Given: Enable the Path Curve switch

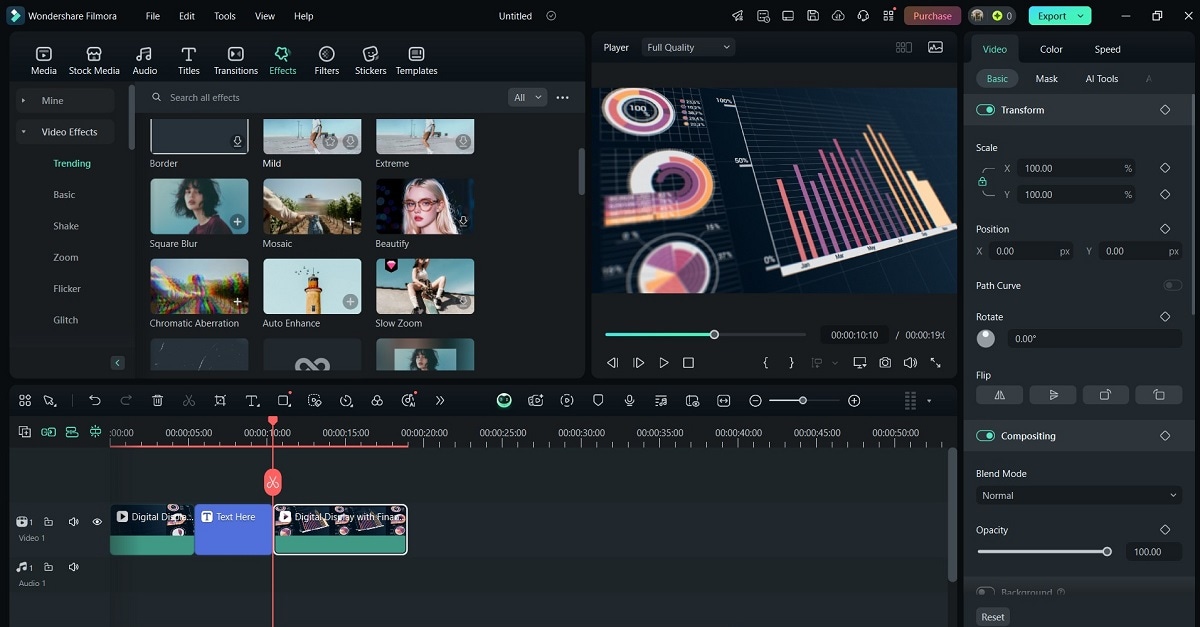Looking at the screenshot, I should tap(1172, 285).
